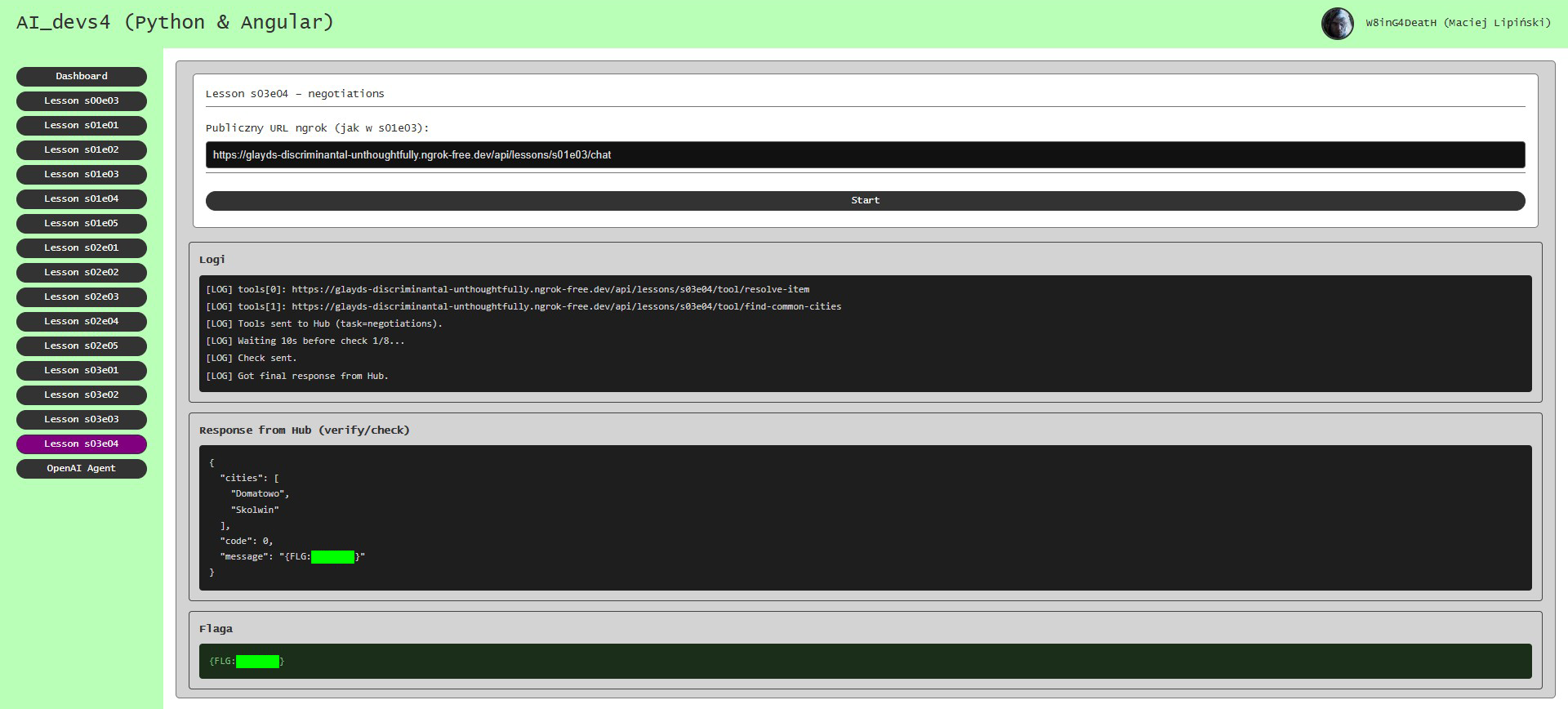The image size is (1568, 709).
Task: Select Lesson s01e02 from sidebar
Action: pos(82,149)
